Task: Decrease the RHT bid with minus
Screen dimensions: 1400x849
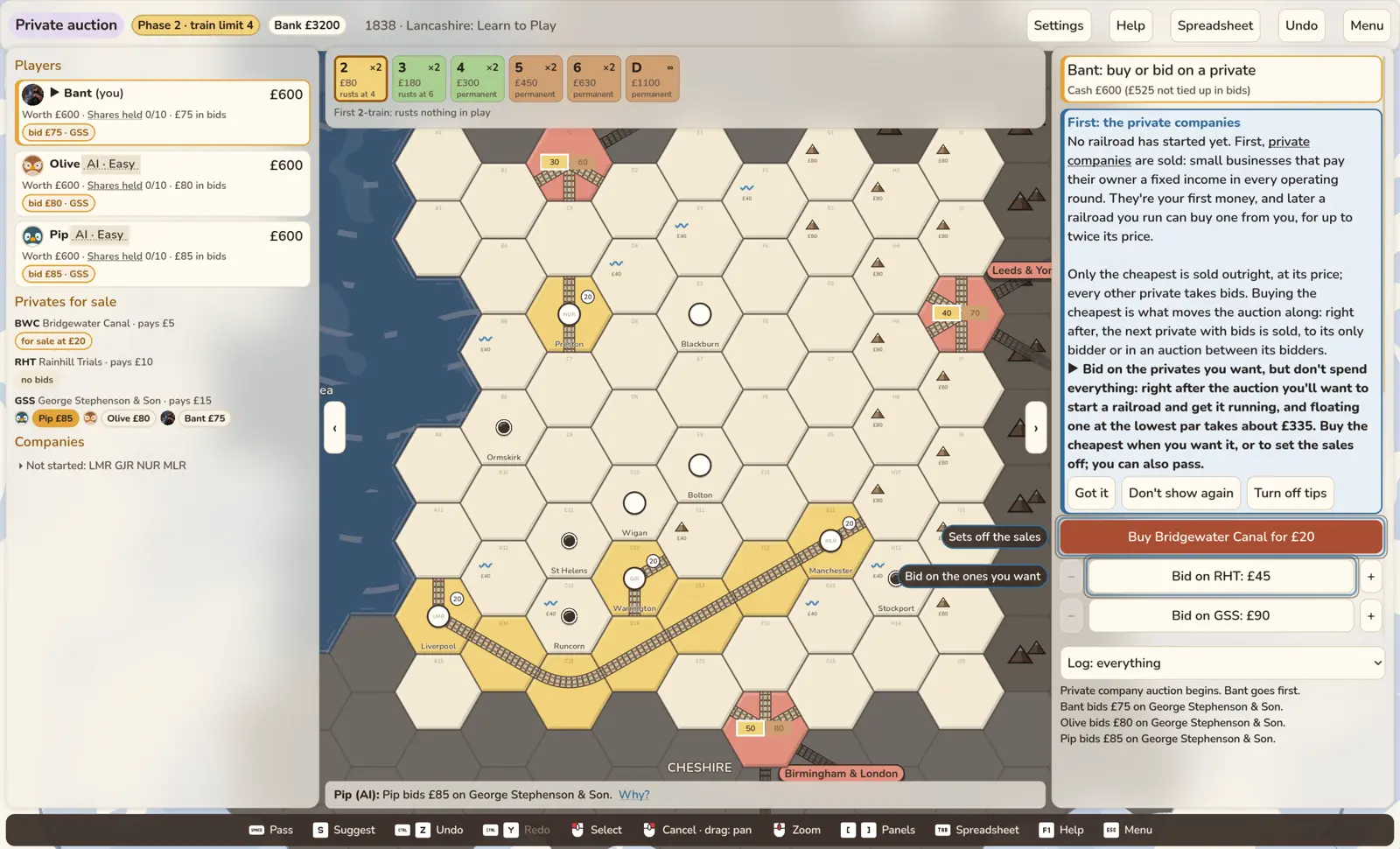Action: 1071,577
